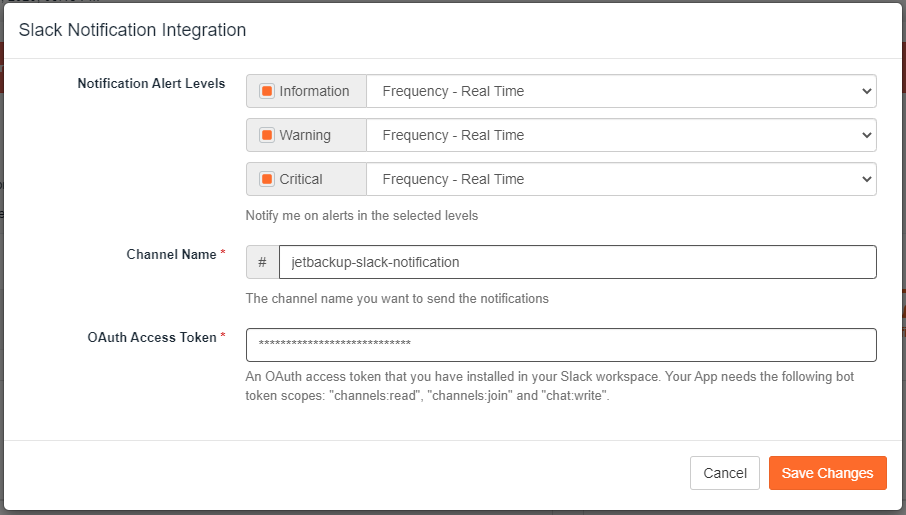Image resolution: width=906 pixels, height=515 pixels.
Task: Click the 'Channel Name' field label
Action: click(171, 254)
